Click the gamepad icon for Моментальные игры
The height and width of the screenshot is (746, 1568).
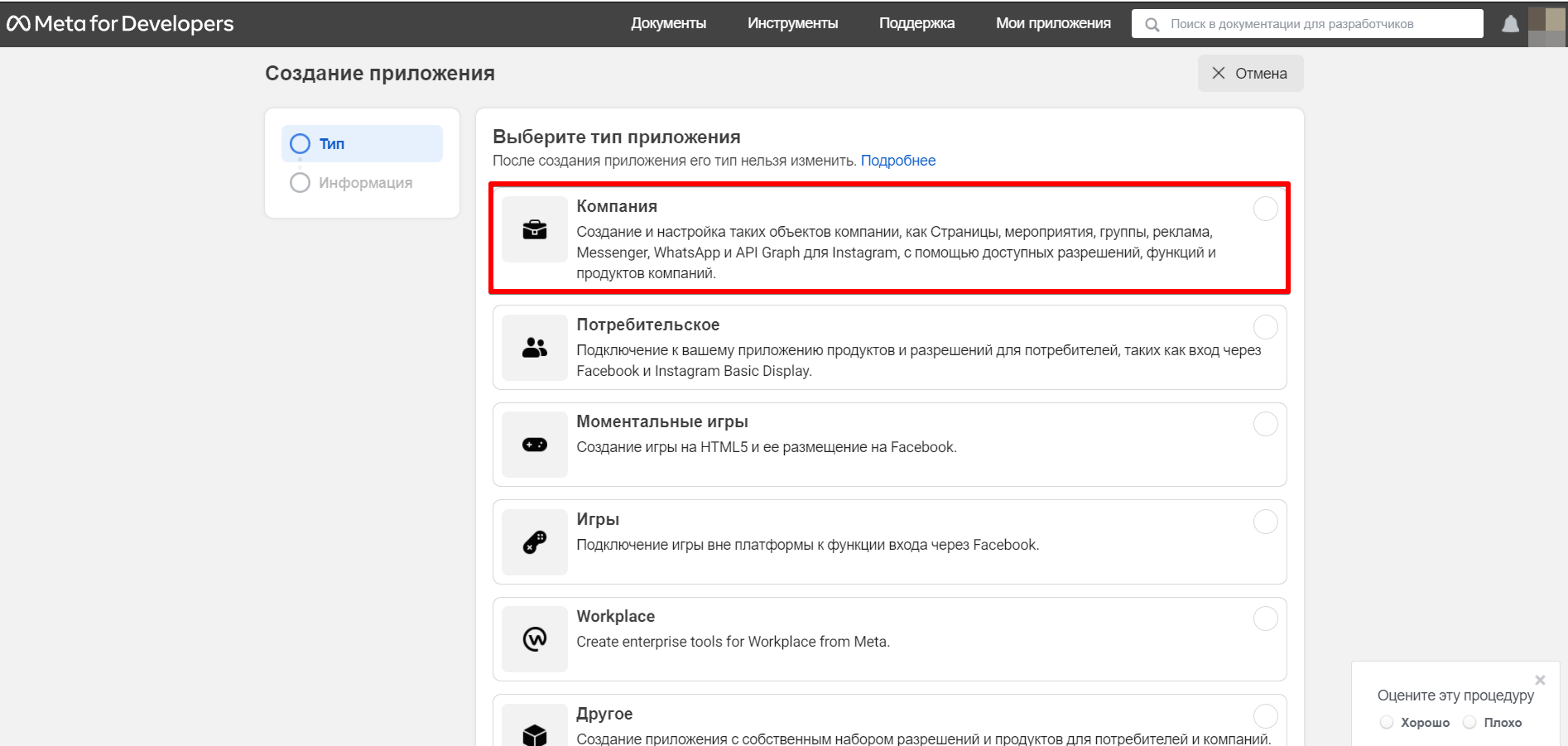[535, 445]
